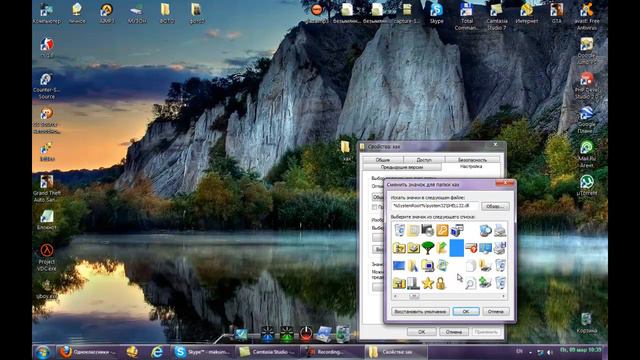Select the orange key icon
The width and height of the screenshot is (640, 360).
pos(442,230)
